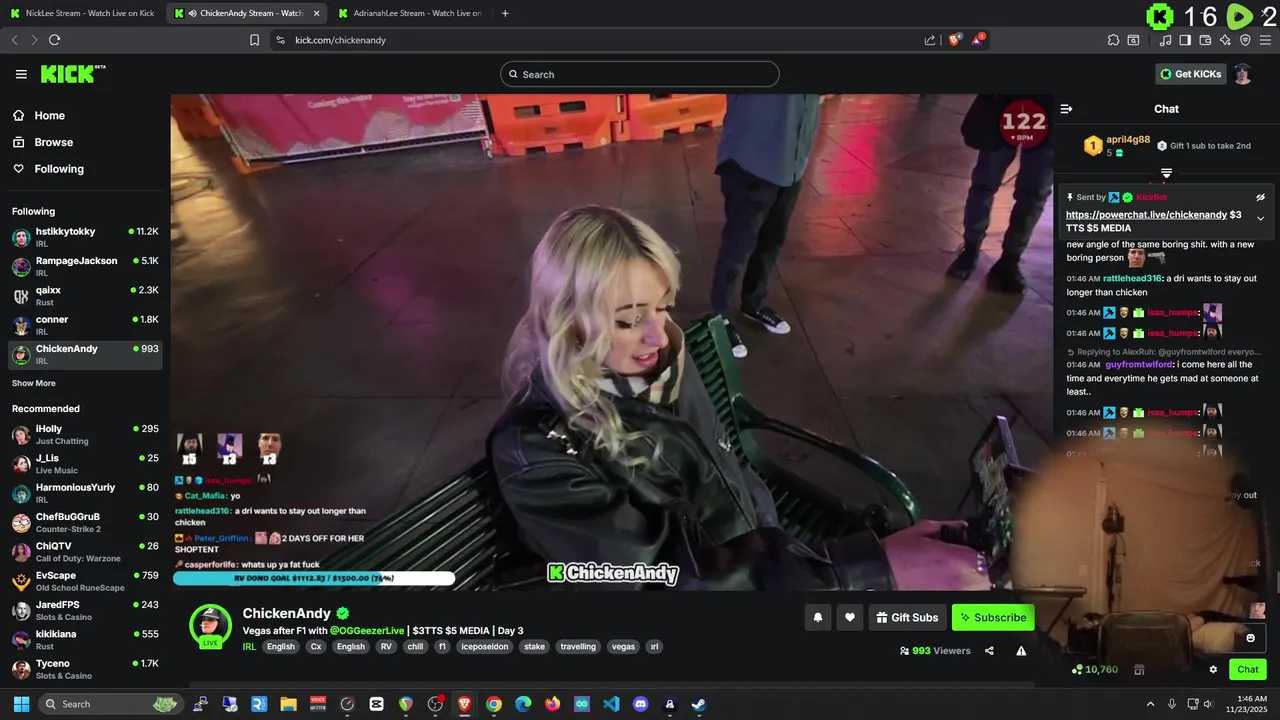This screenshot has width=1280, height=720.
Task: Open Discord from the taskbar
Action: click(x=640, y=704)
